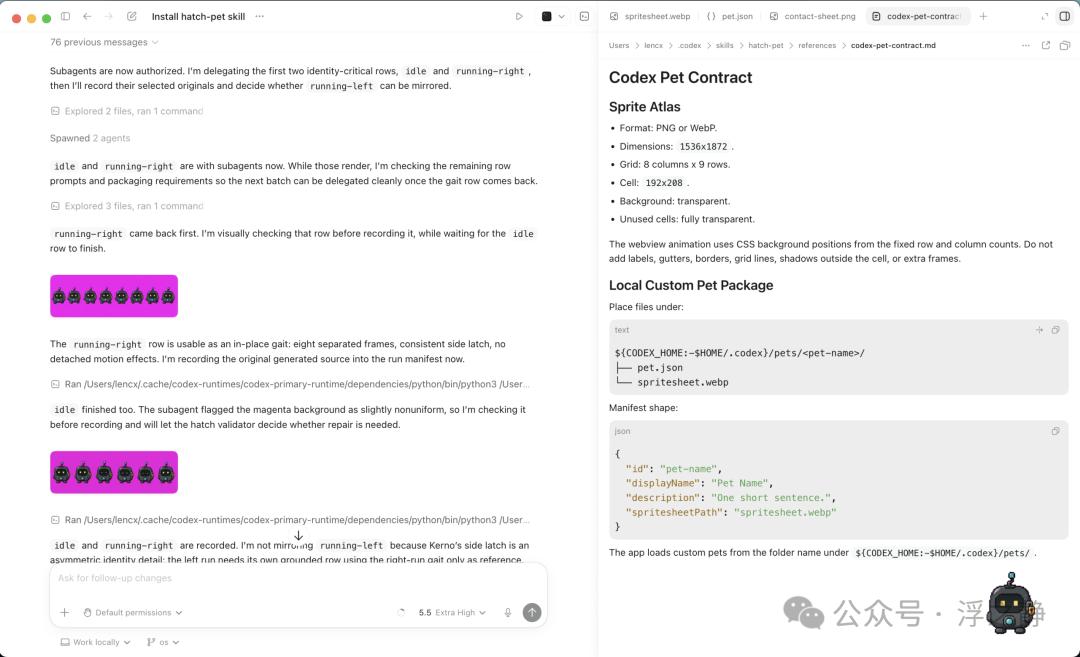Toggle the right side panel icon
This screenshot has width=1080, height=657.
1065,17
